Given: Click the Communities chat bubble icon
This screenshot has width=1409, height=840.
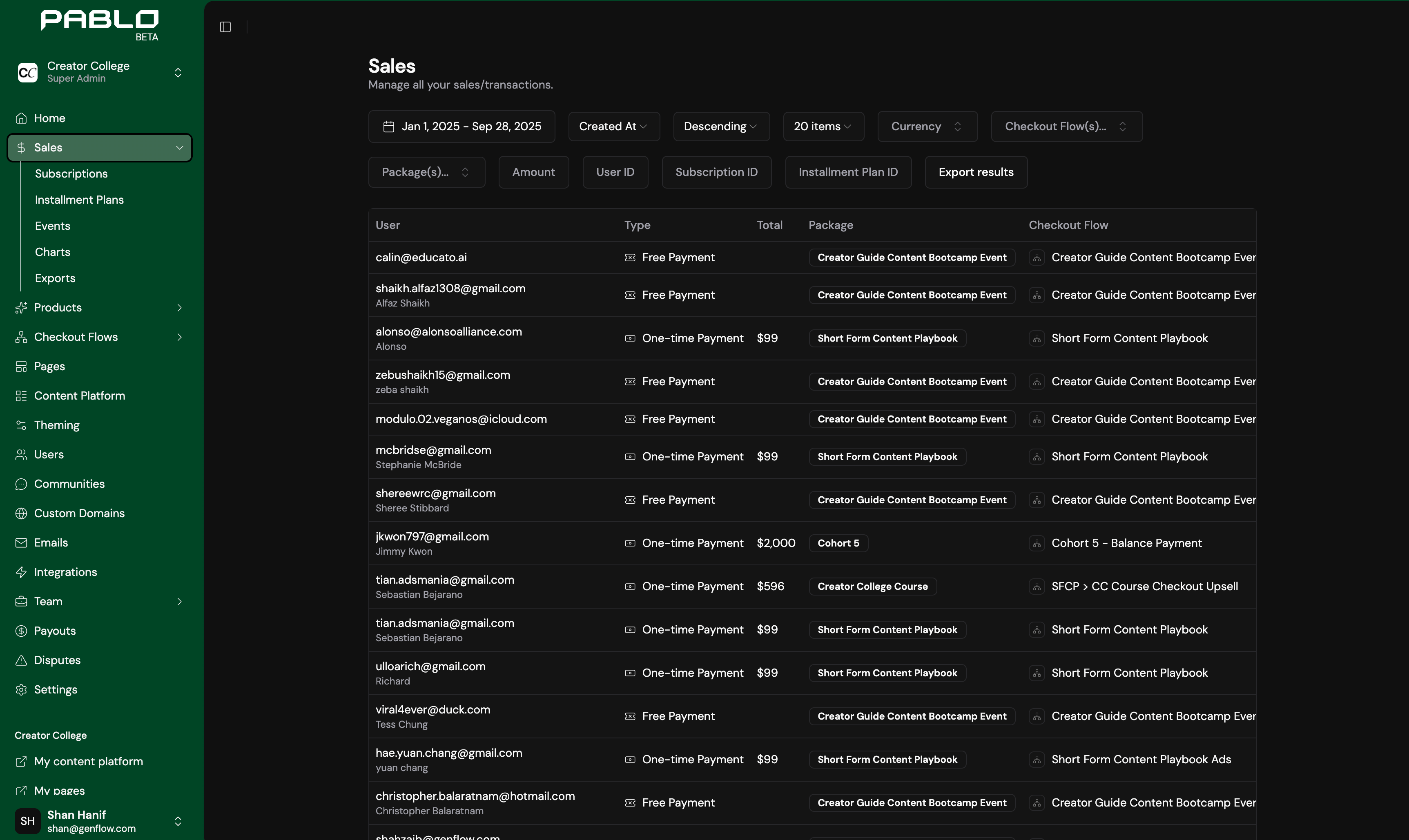Looking at the screenshot, I should 21,484.
